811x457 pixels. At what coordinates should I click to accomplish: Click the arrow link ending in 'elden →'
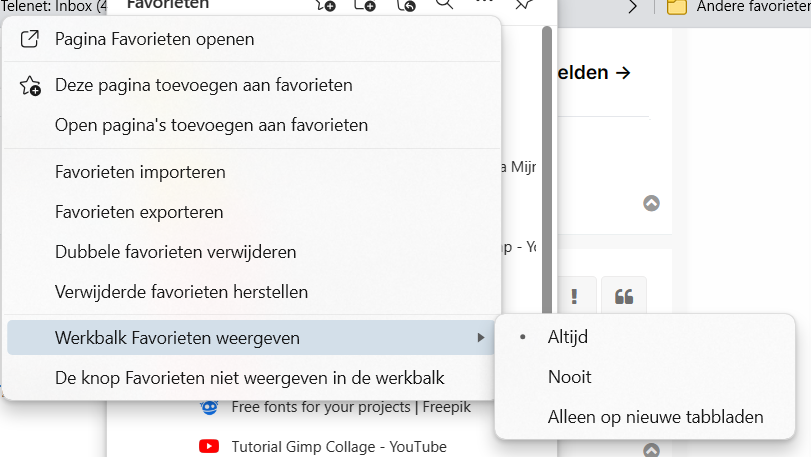click(x=594, y=73)
